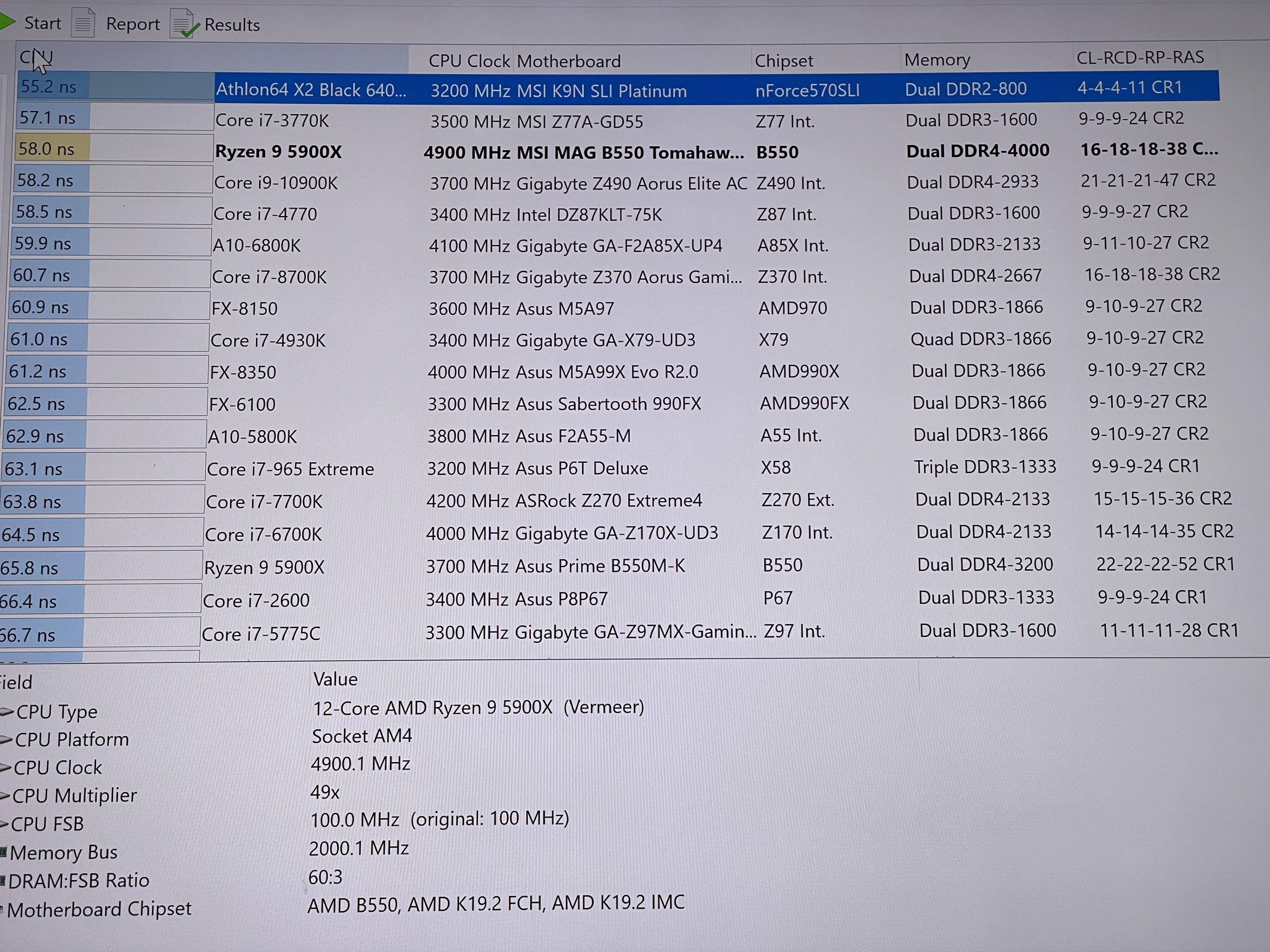The width and height of the screenshot is (1270, 952).
Task: Sort by the Chipset column header
Action: [x=784, y=60]
